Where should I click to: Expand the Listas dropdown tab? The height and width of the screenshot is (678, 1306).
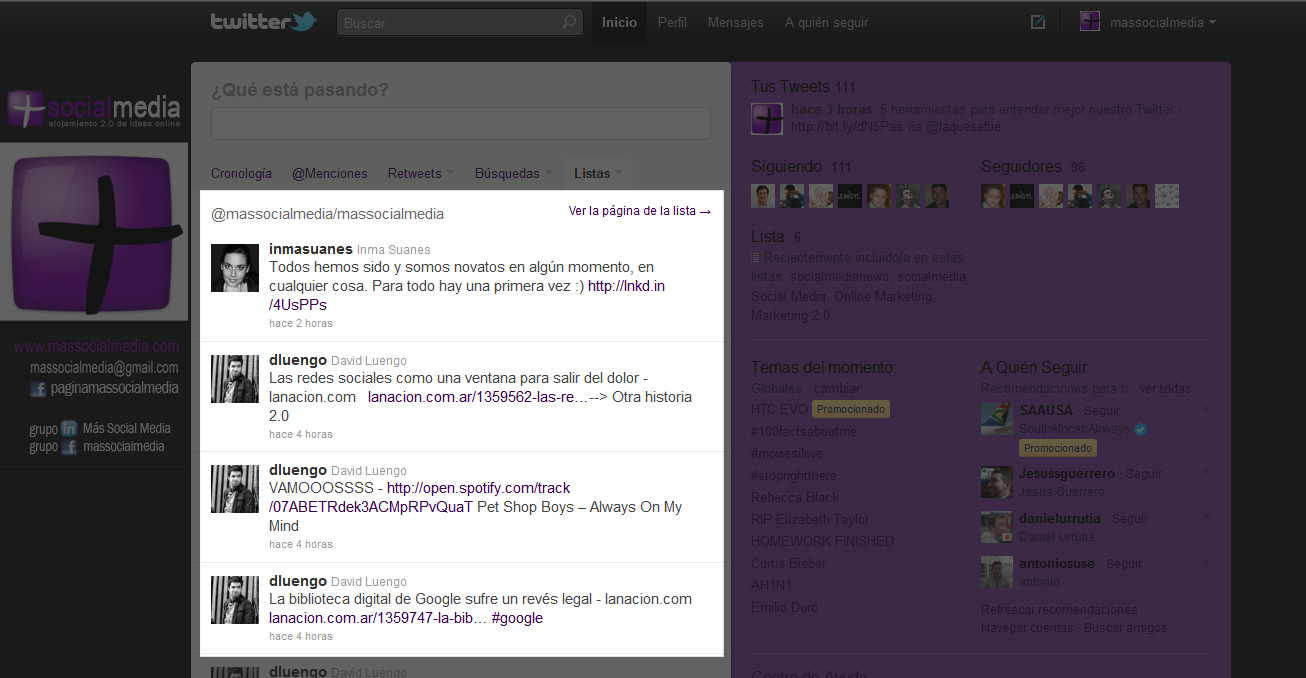(598, 173)
